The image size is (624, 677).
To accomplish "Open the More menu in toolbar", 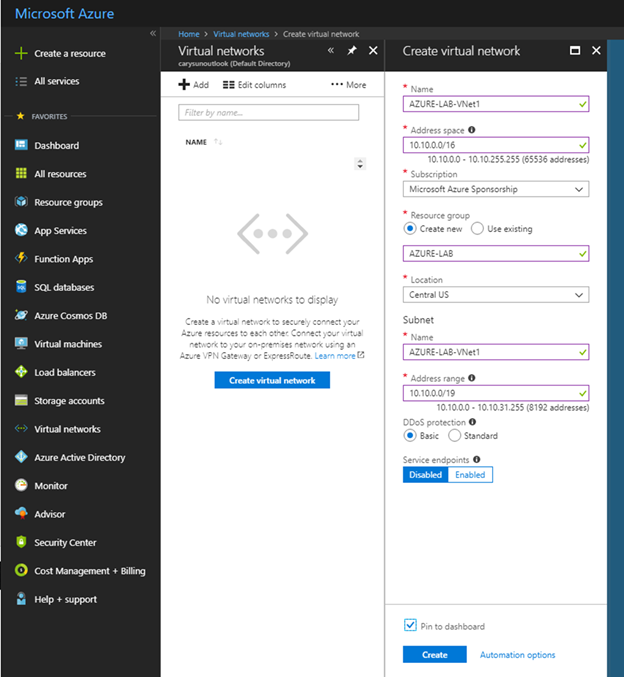I will point(348,85).
